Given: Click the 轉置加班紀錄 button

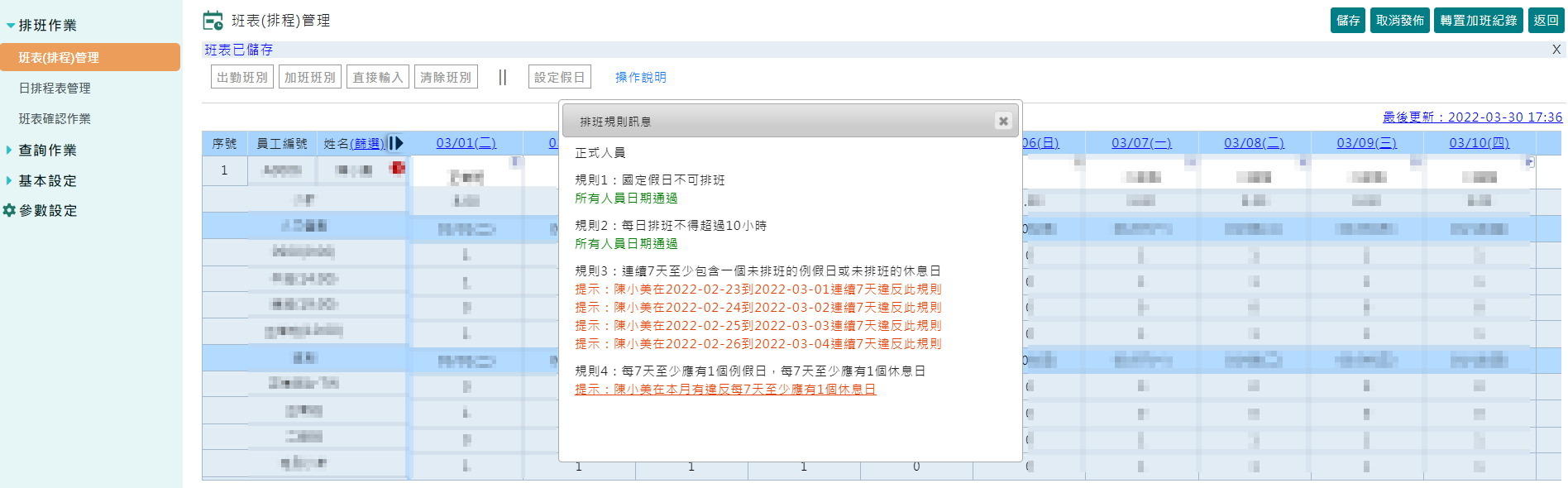Looking at the screenshot, I should 1478,21.
